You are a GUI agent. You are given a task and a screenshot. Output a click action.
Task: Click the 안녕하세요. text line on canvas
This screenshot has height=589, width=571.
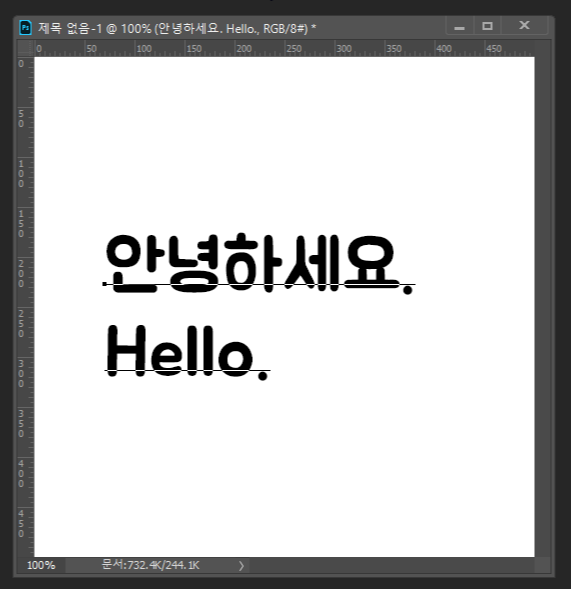260,264
